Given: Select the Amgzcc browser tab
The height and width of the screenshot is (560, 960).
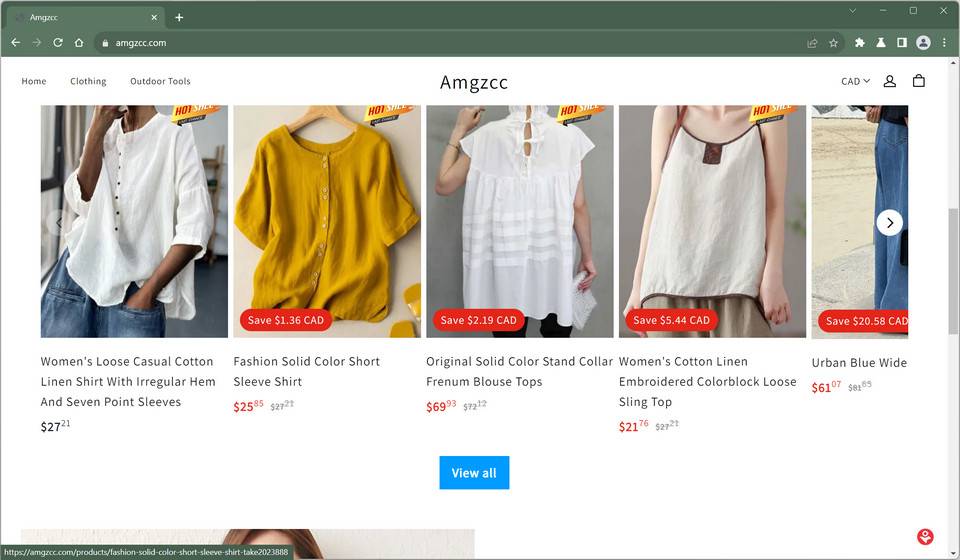Looking at the screenshot, I should coord(86,17).
